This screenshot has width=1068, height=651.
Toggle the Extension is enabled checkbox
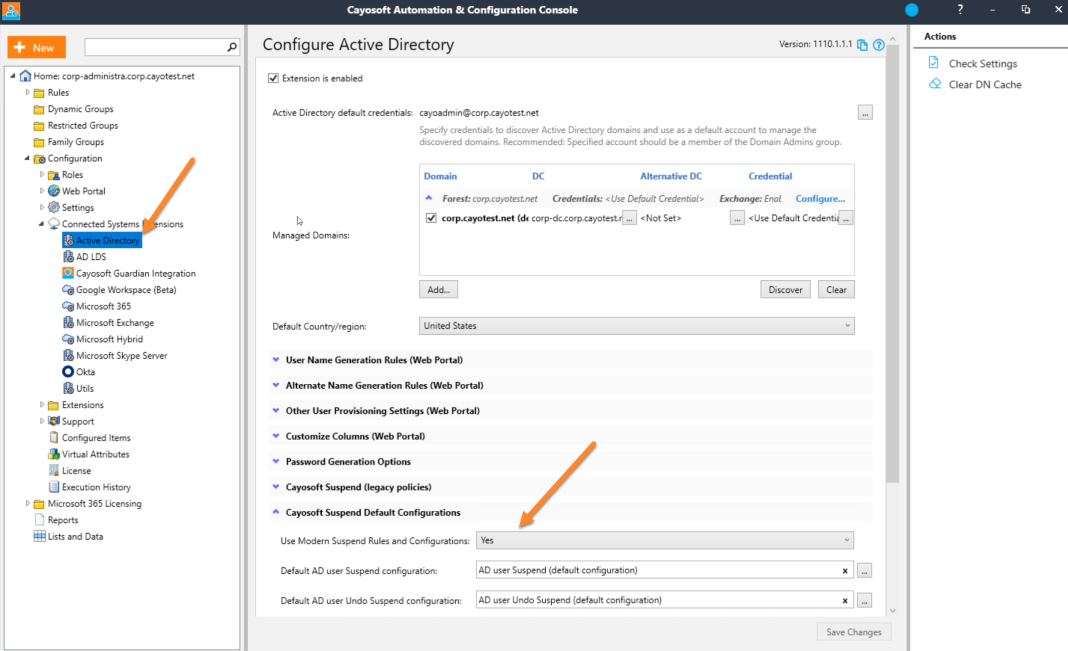click(x=273, y=78)
